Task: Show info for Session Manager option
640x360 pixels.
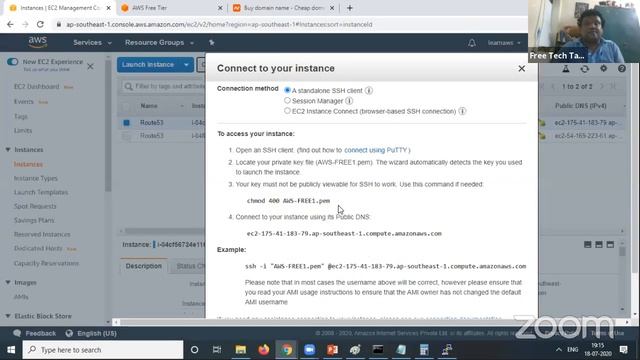Action: tap(349, 101)
